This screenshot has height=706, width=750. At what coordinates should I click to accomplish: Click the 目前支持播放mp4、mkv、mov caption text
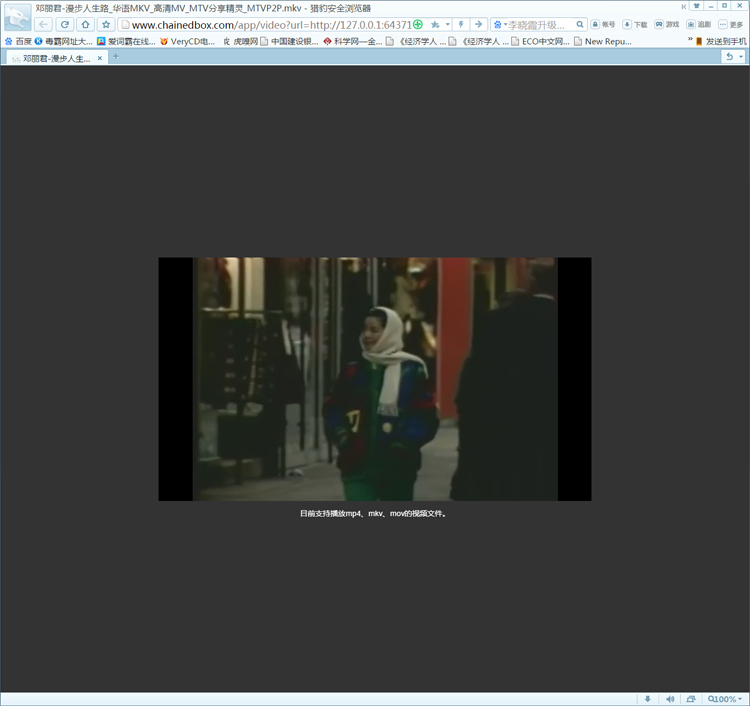pos(374,514)
